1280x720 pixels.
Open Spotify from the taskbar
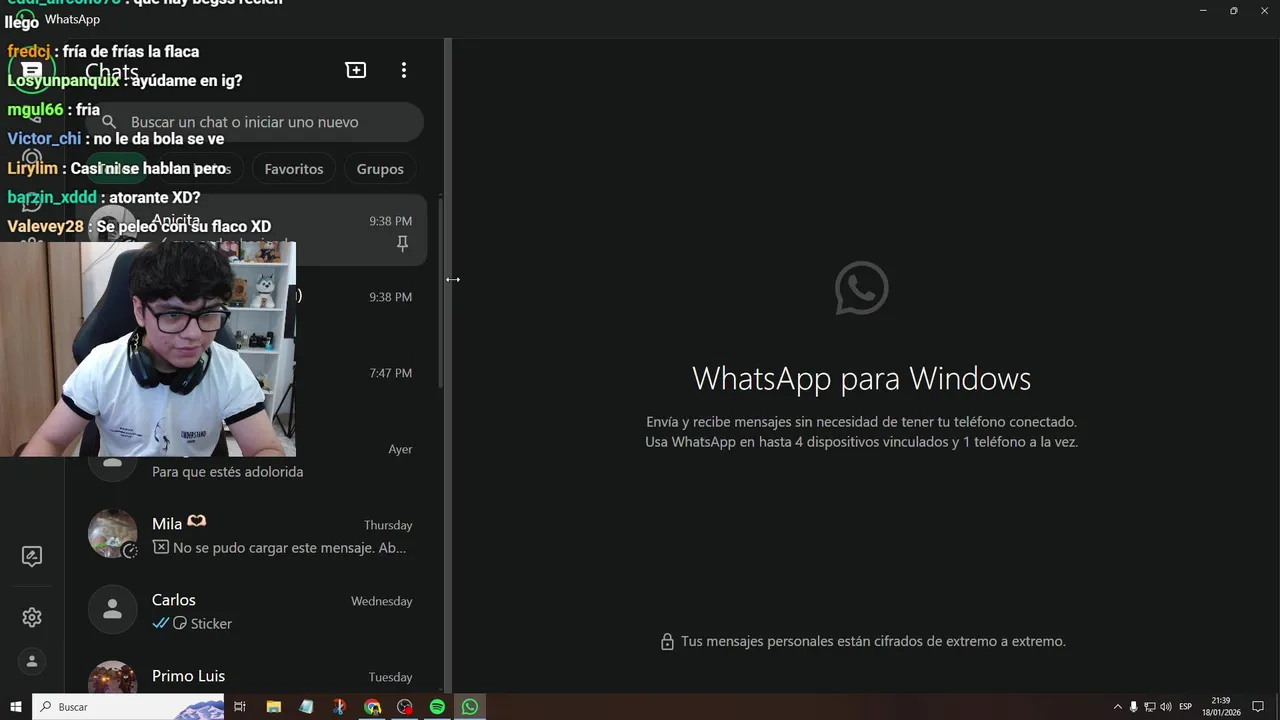pyautogui.click(x=437, y=707)
